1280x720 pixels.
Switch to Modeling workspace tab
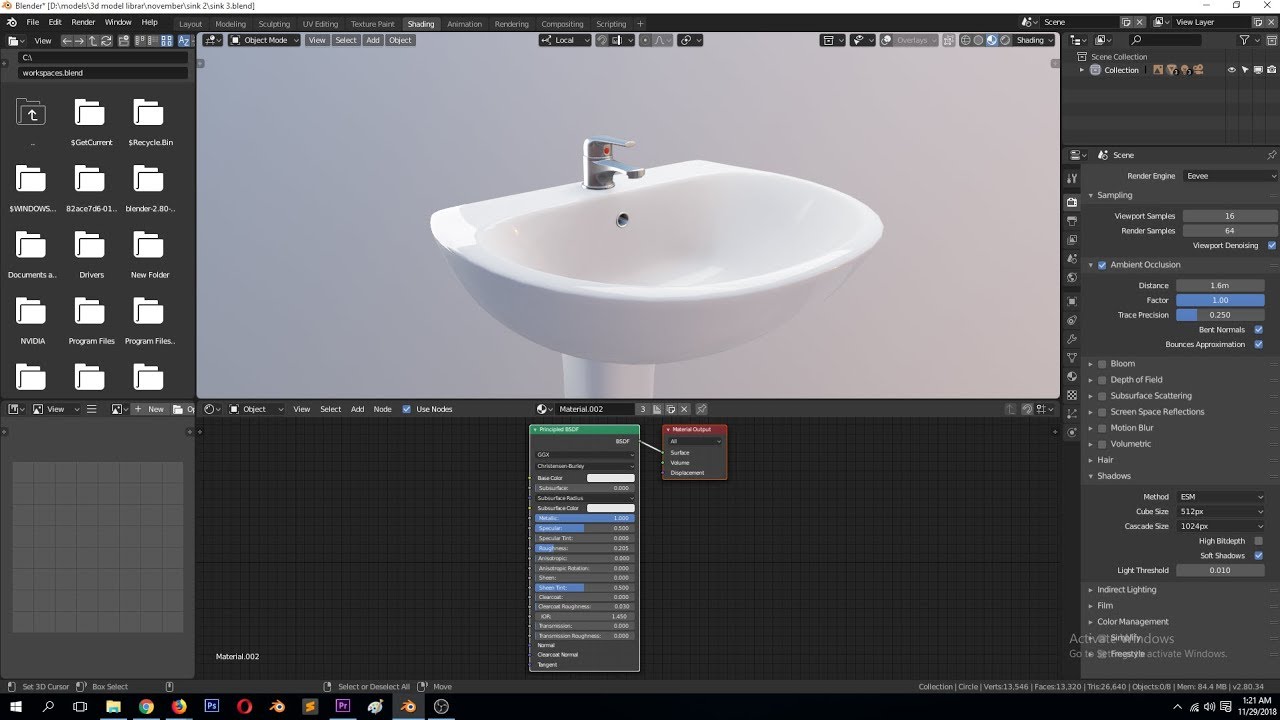click(230, 24)
